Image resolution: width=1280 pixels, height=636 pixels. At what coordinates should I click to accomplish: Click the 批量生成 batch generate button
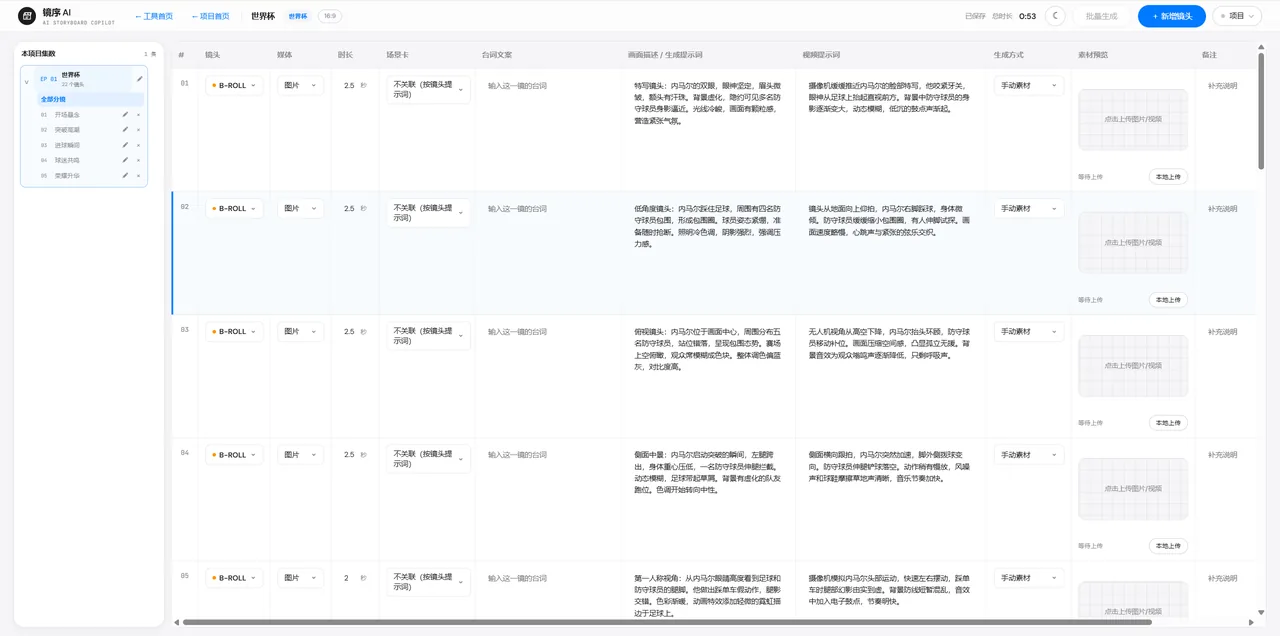point(1102,16)
